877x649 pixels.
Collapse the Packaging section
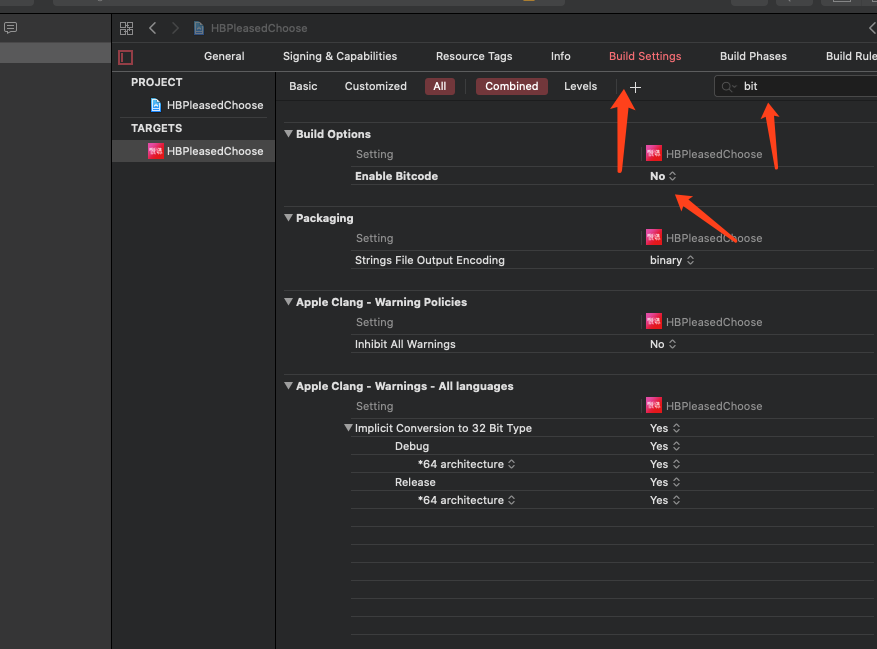tap(289, 218)
